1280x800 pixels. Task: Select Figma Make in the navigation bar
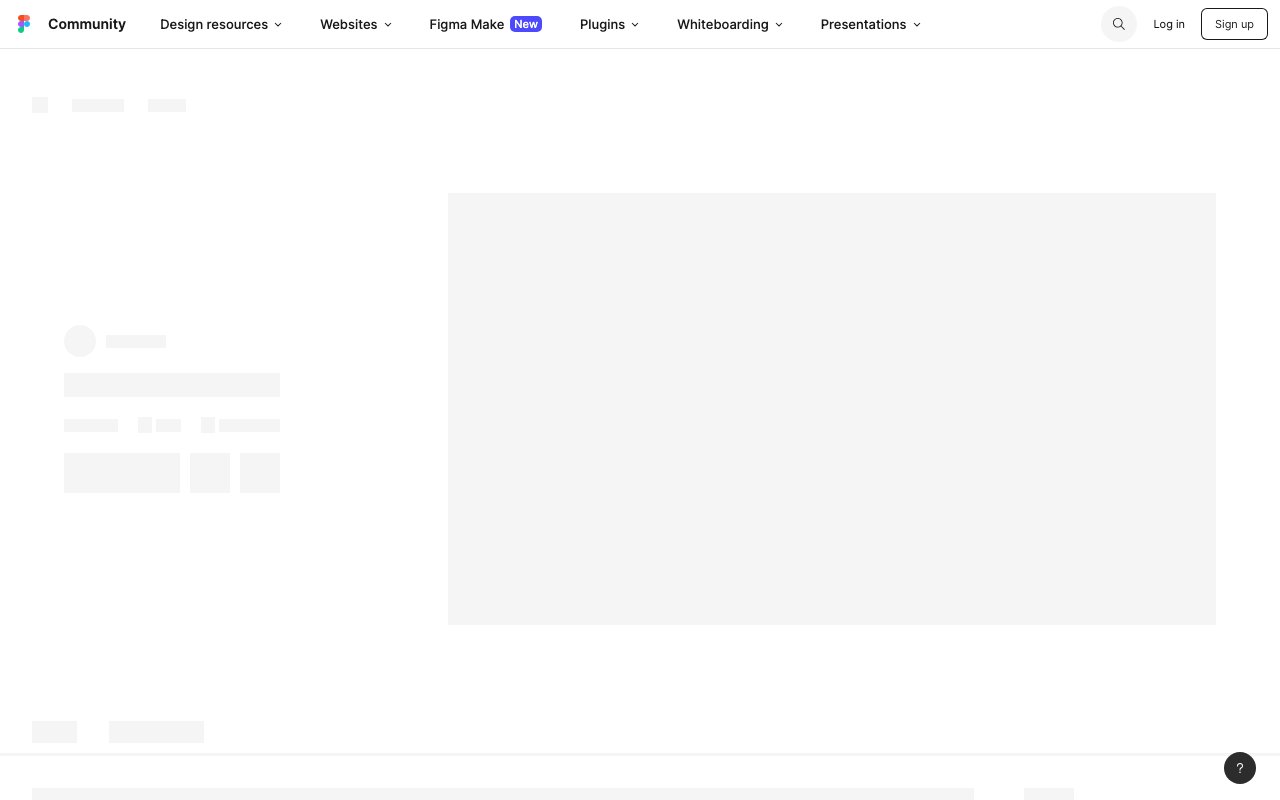click(466, 24)
